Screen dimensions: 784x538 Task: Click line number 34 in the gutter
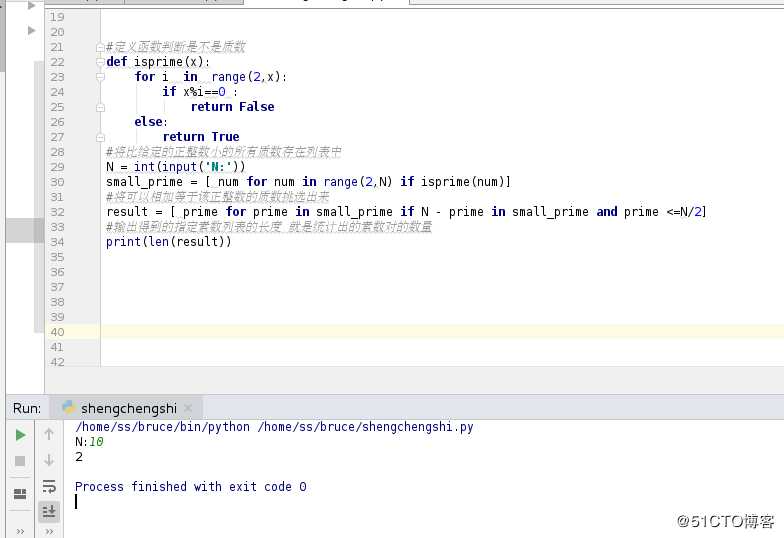(57, 242)
